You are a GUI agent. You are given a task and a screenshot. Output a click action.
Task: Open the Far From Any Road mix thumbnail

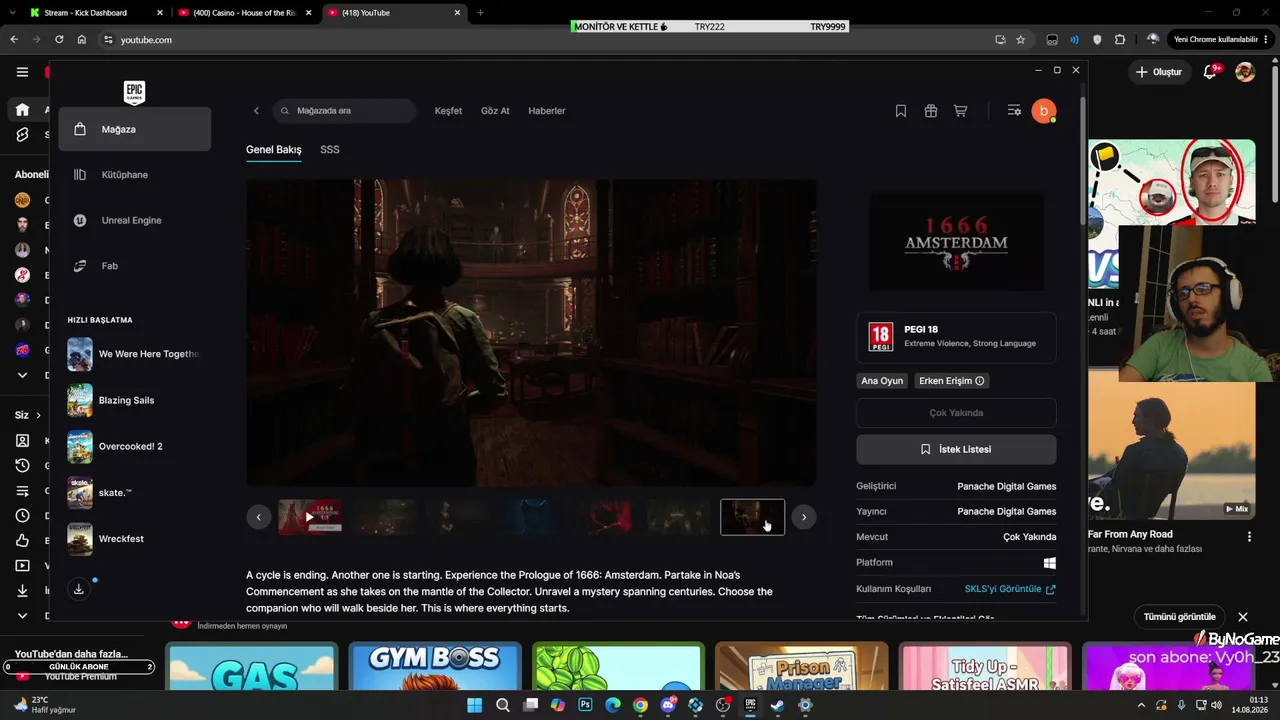tap(1171, 445)
